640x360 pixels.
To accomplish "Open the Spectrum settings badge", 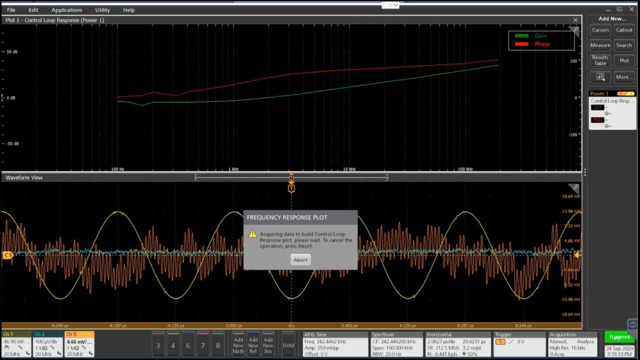I will (x=396, y=344).
